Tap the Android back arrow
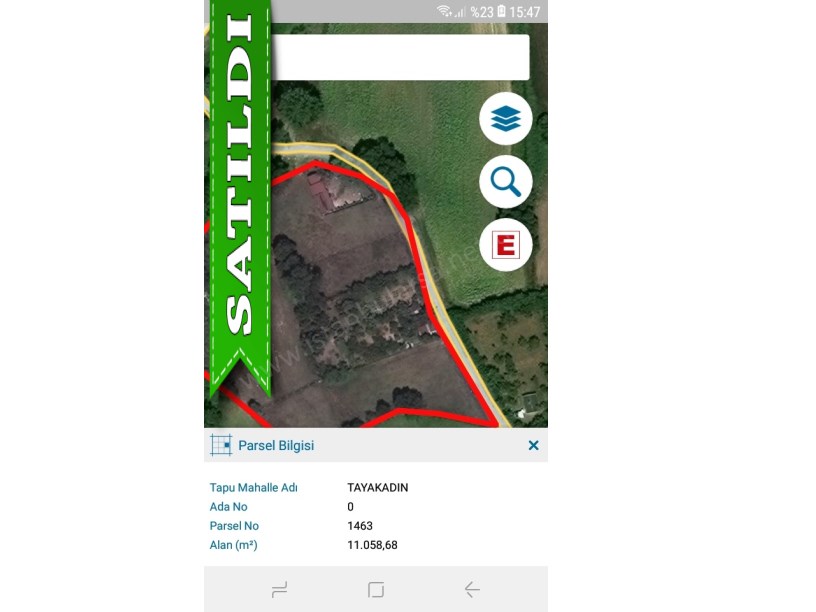The width and height of the screenshot is (816, 612). (x=472, y=590)
